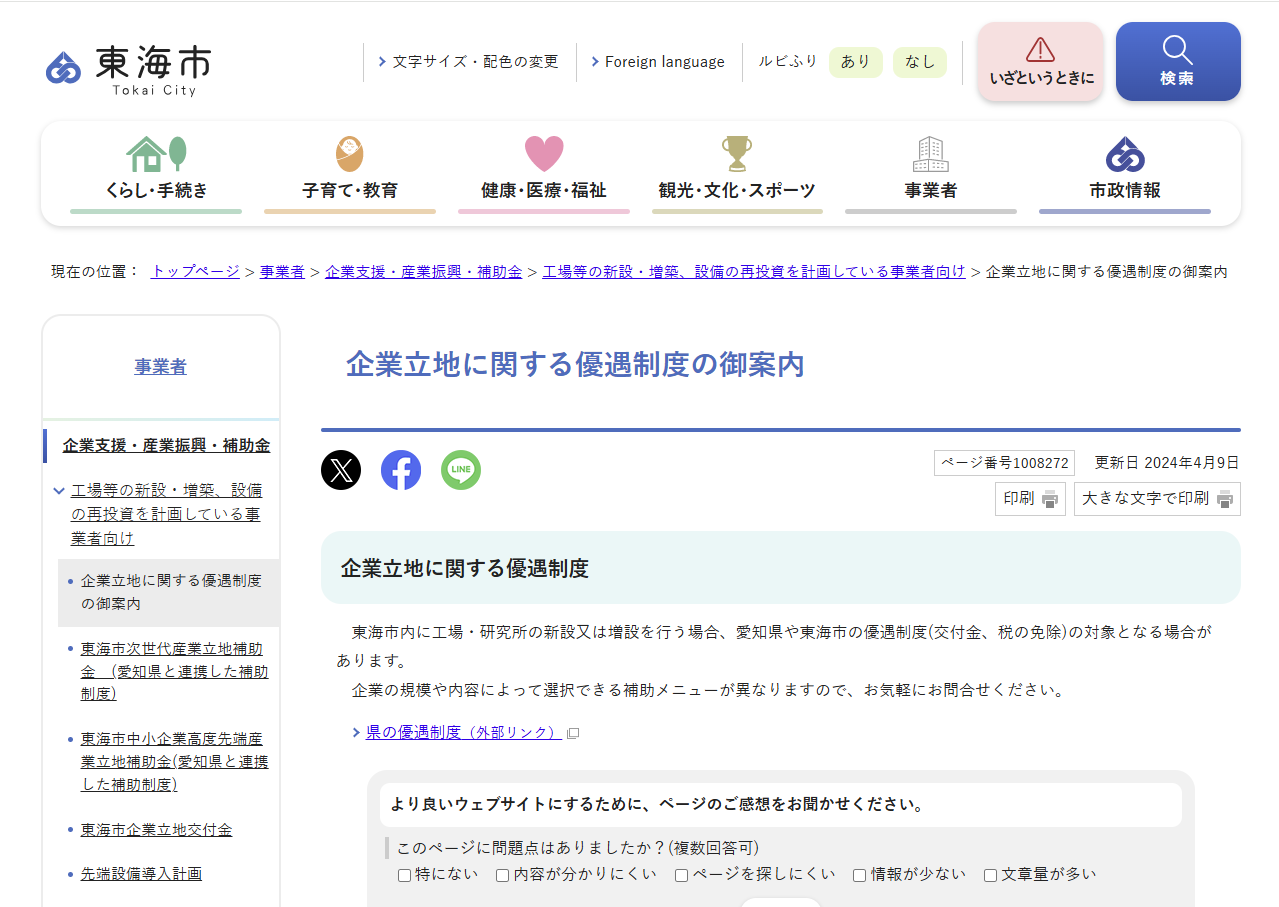Open 東海市企業立地交付金 sidebar link
The height and width of the screenshot is (907, 1279).
156,830
